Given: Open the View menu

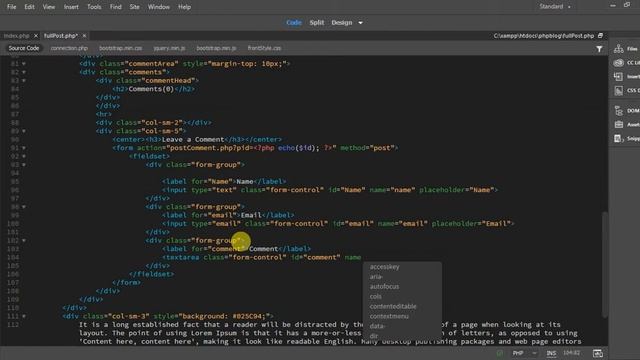Looking at the screenshot, I should tap(49, 7).
